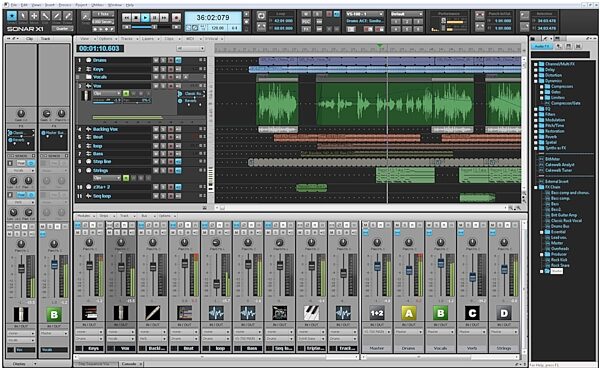Select the Erase tool
The width and height of the screenshot is (600, 368).
[x=68, y=16]
